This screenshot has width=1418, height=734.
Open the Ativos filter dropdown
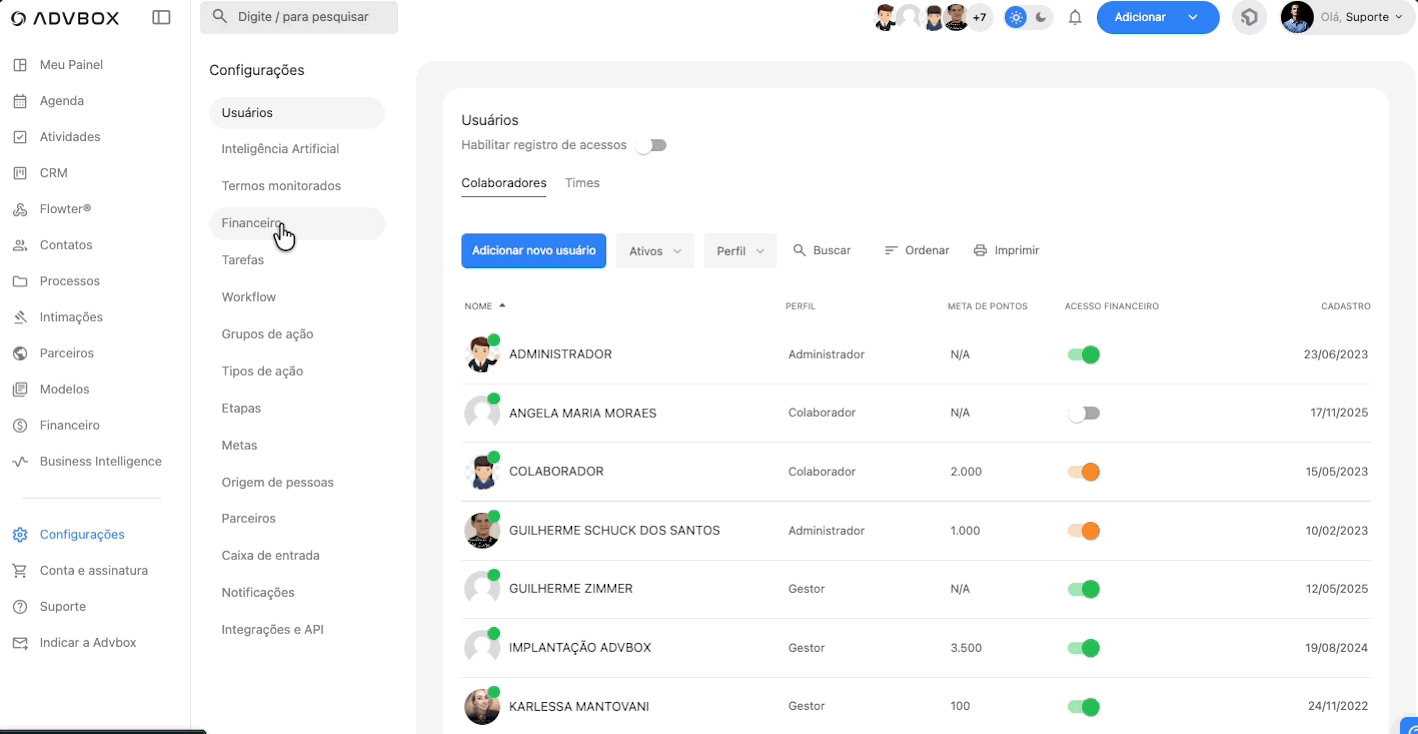tap(655, 251)
